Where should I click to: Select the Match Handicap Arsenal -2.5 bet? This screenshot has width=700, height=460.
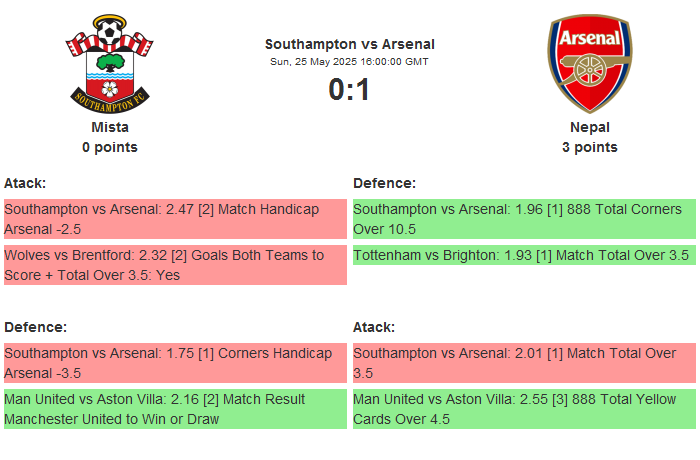click(175, 219)
